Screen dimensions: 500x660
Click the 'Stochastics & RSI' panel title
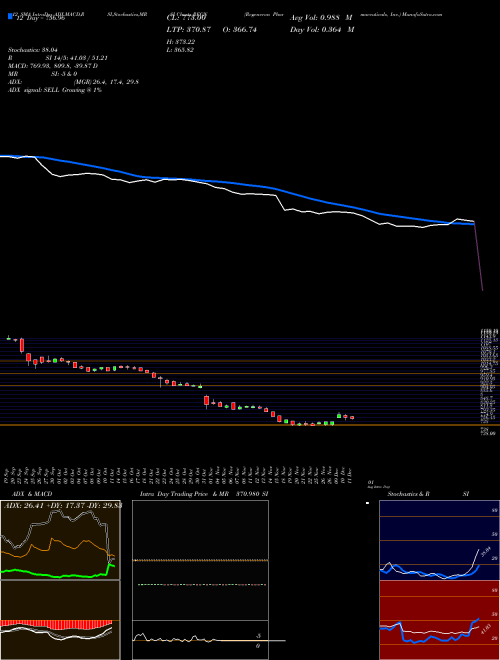point(428,494)
